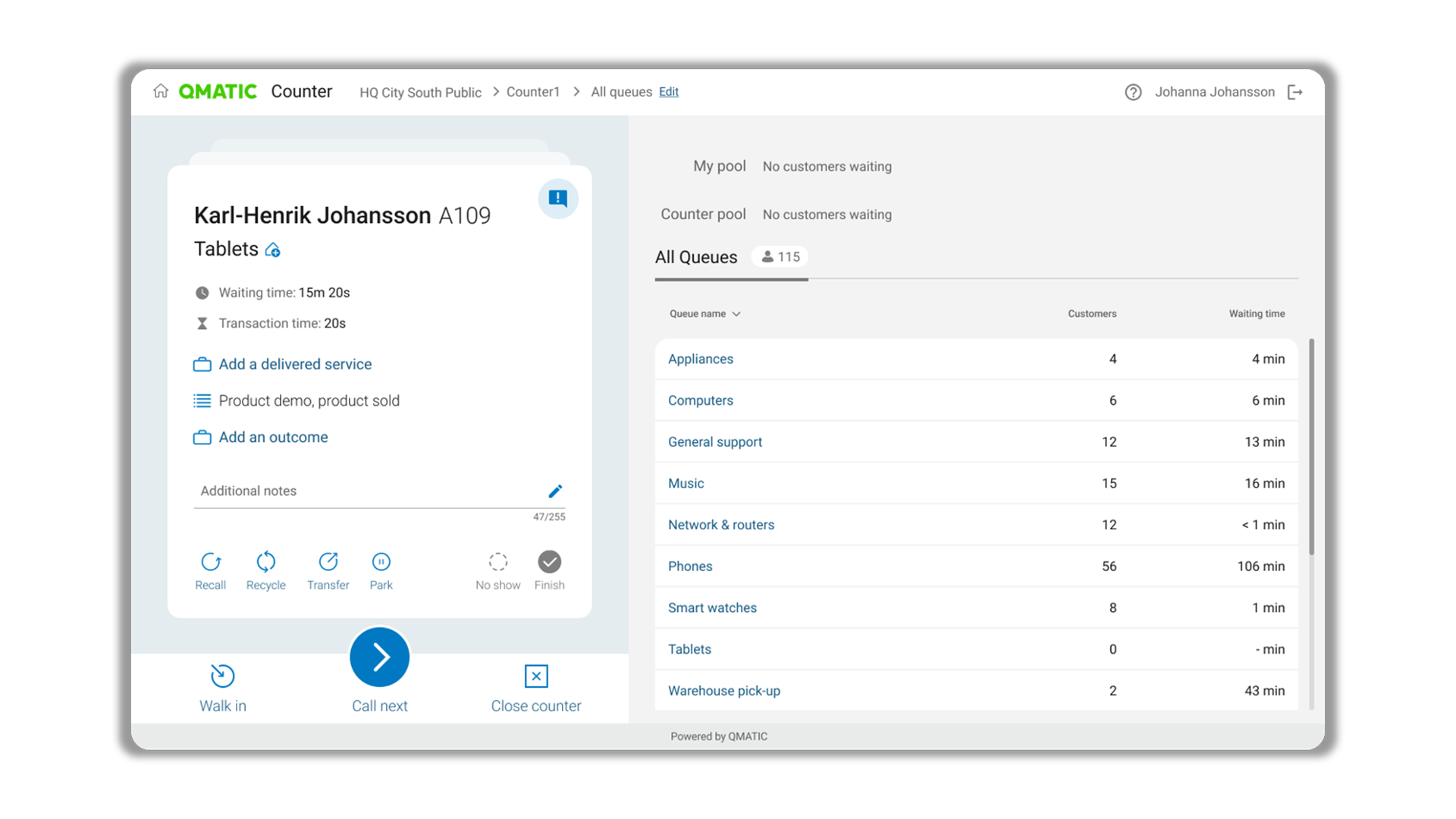
Task: Open the help question mark icon
Action: (1133, 93)
